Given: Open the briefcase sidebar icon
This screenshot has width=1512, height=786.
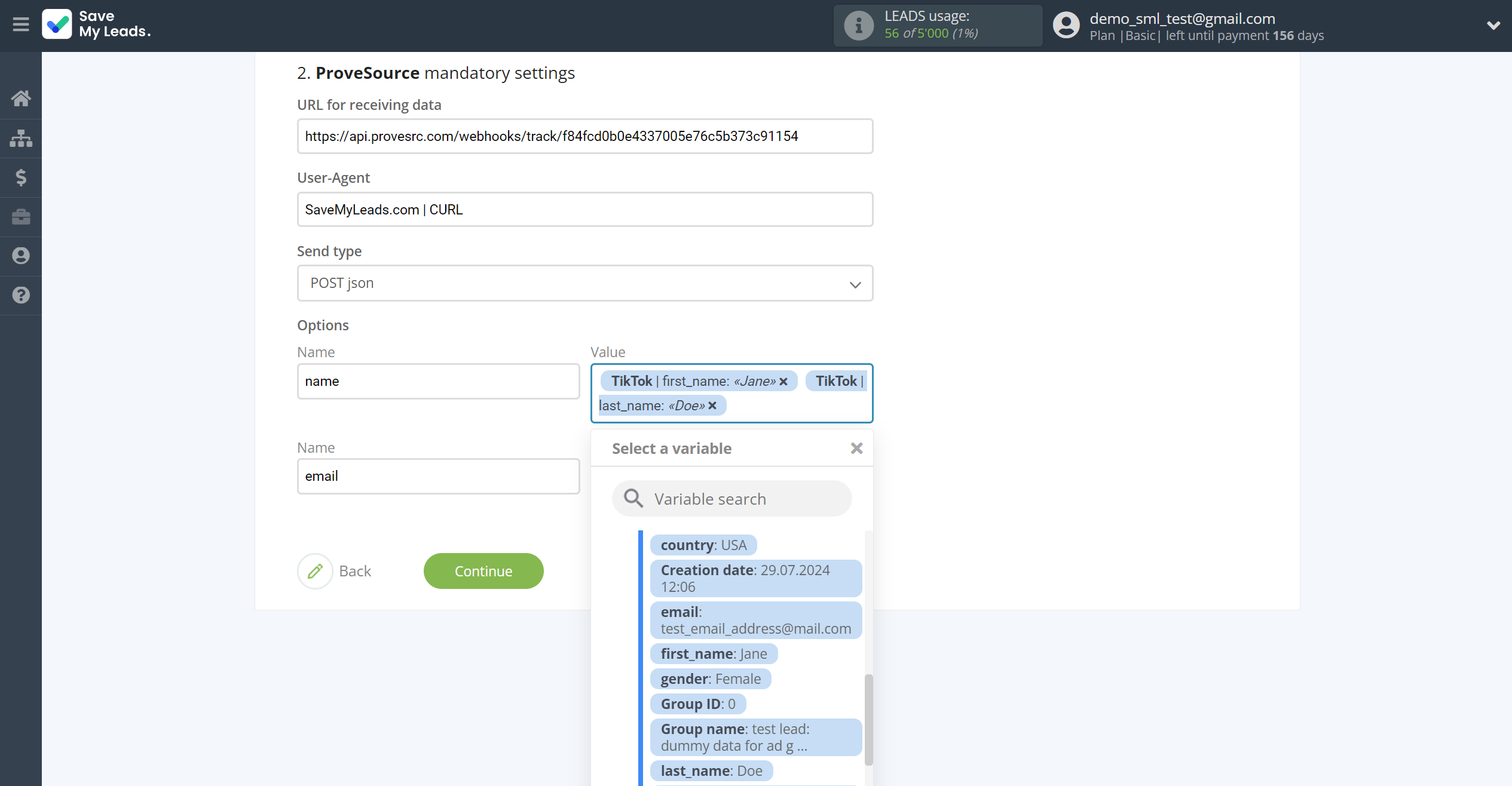Looking at the screenshot, I should [x=21, y=217].
